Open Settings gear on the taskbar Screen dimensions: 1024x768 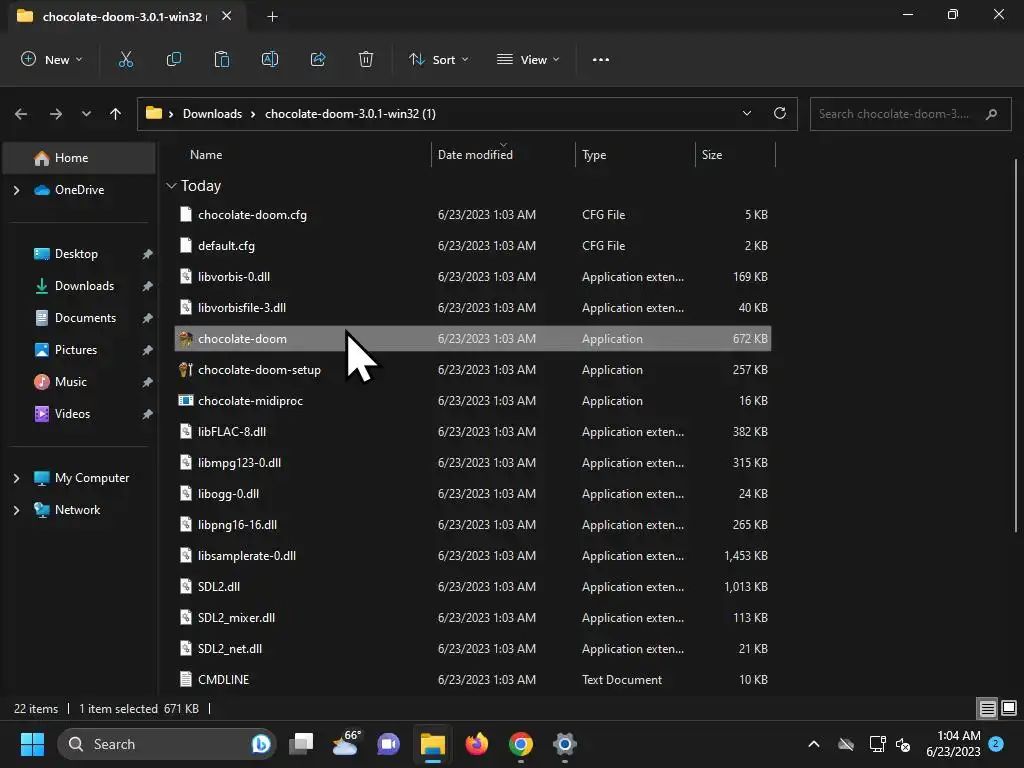(564, 744)
